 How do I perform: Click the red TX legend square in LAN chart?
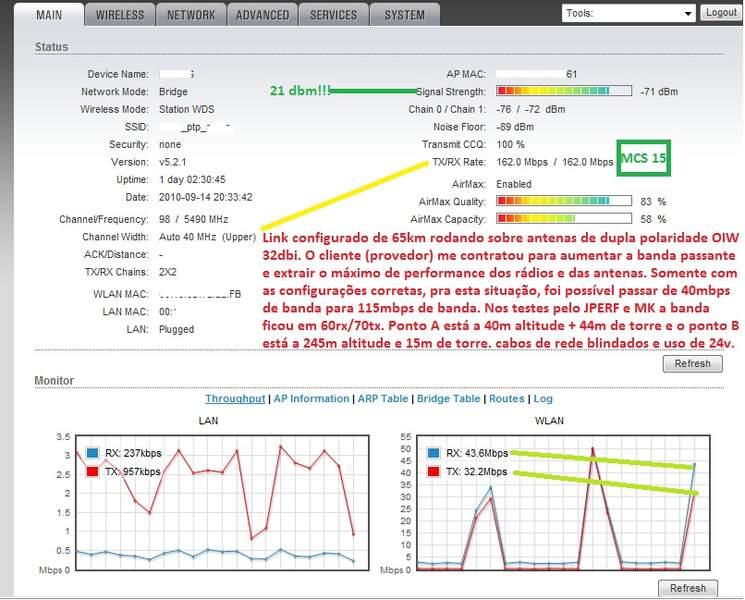pyautogui.click(x=92, y=471)
